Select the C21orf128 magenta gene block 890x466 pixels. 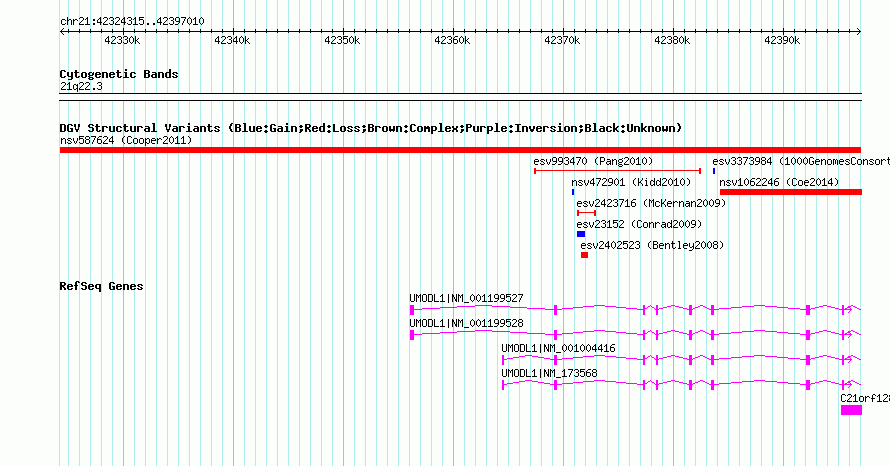tap(851, 410)
